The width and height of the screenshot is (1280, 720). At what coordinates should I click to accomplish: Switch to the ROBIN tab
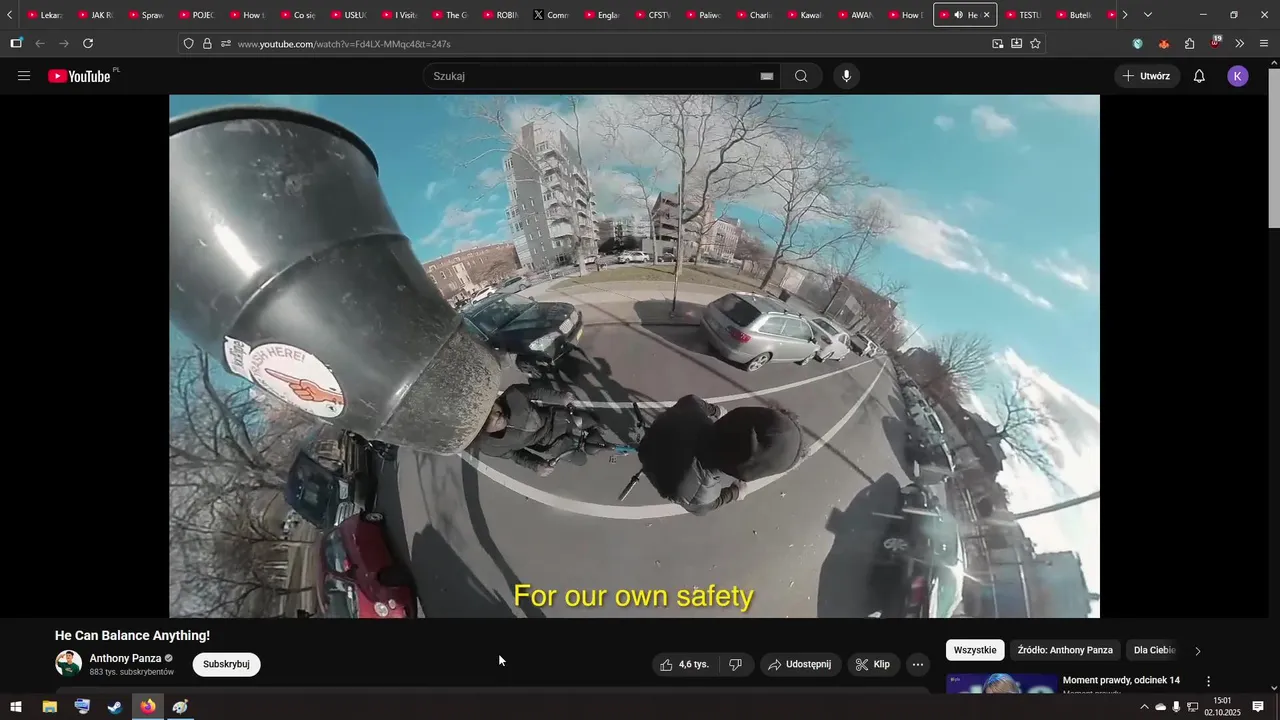click(500, 15)
